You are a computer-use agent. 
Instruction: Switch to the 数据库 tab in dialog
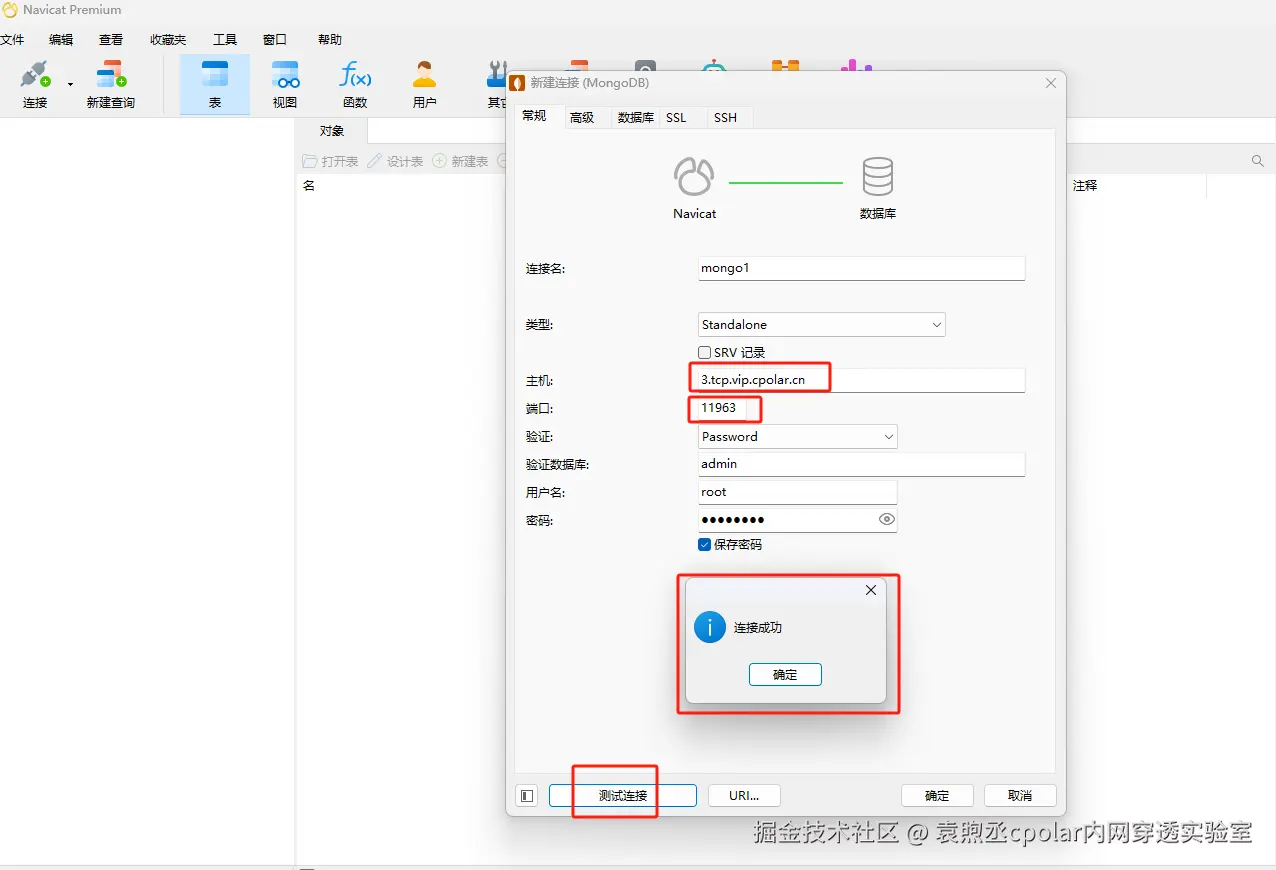click(x=636, y=117)
